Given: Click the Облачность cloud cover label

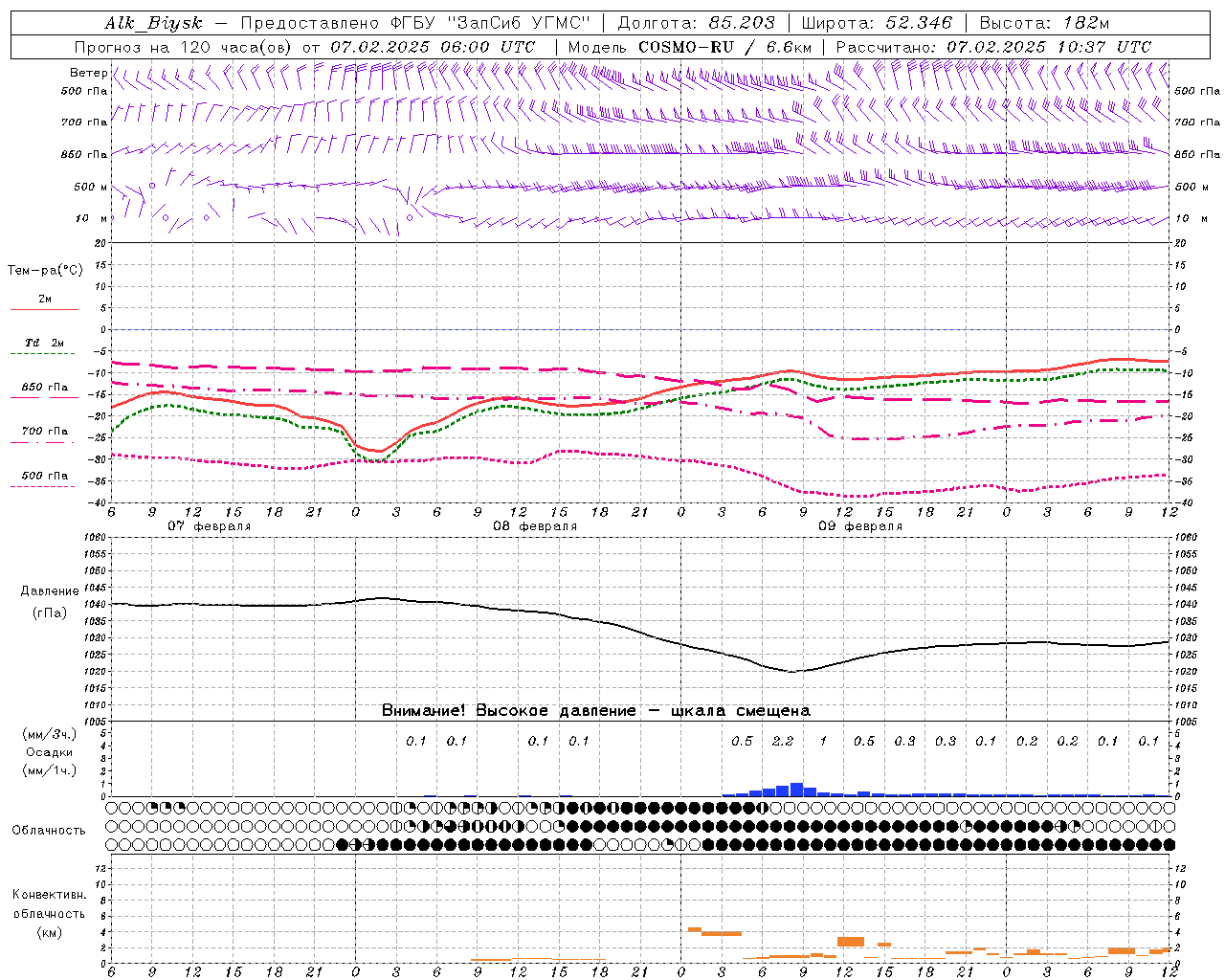Looking at the screenshot, I should coord(49,831).
